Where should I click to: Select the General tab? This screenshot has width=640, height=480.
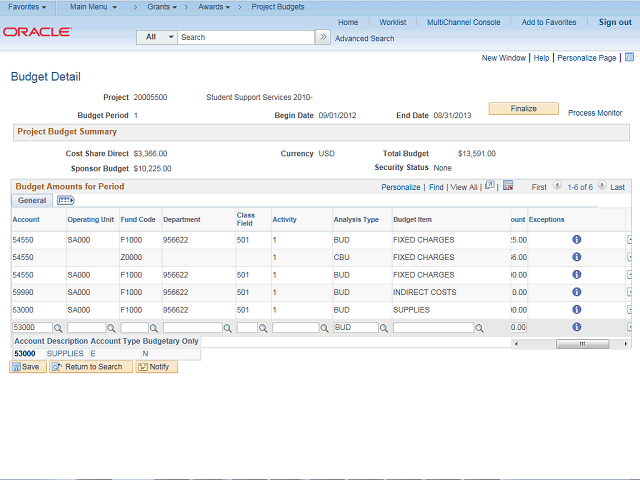[32, 200]
